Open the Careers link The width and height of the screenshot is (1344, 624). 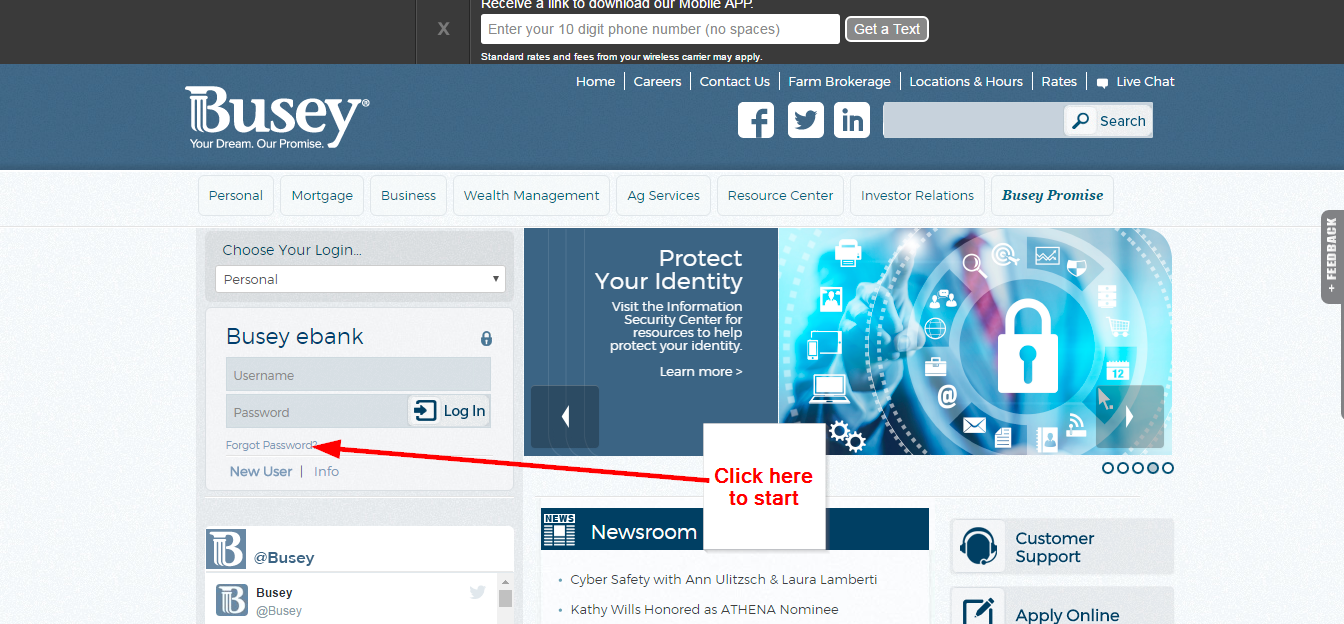pyautogui.click(x=658, y=82)
